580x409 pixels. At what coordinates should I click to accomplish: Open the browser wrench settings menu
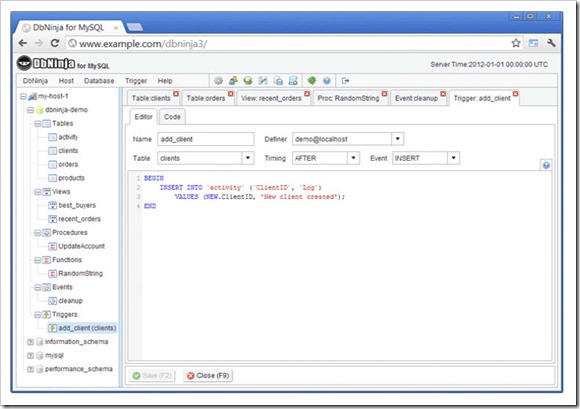tap(551, 43)
